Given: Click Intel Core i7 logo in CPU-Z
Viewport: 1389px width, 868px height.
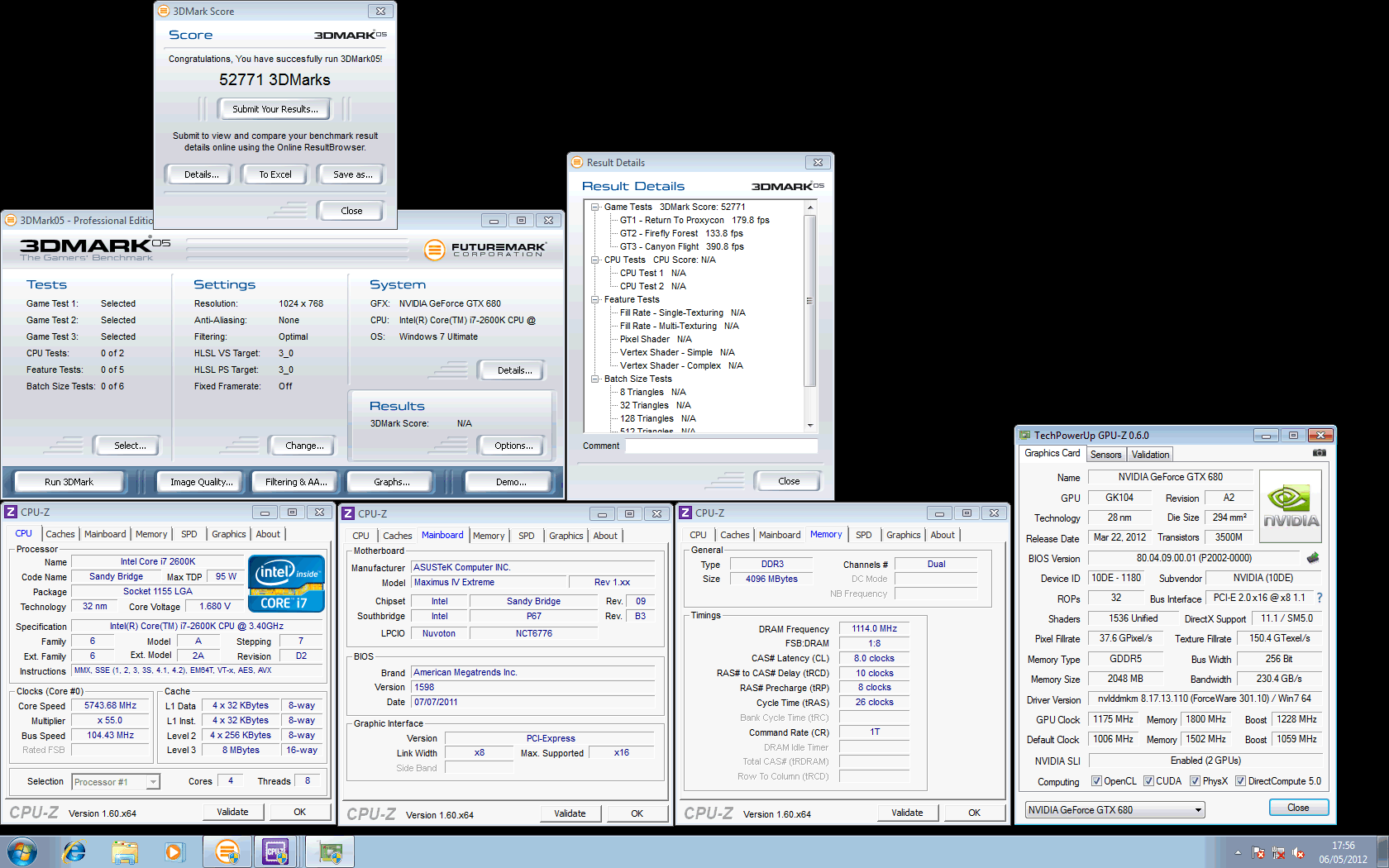Looking at the screenshot, I should 286,584.
